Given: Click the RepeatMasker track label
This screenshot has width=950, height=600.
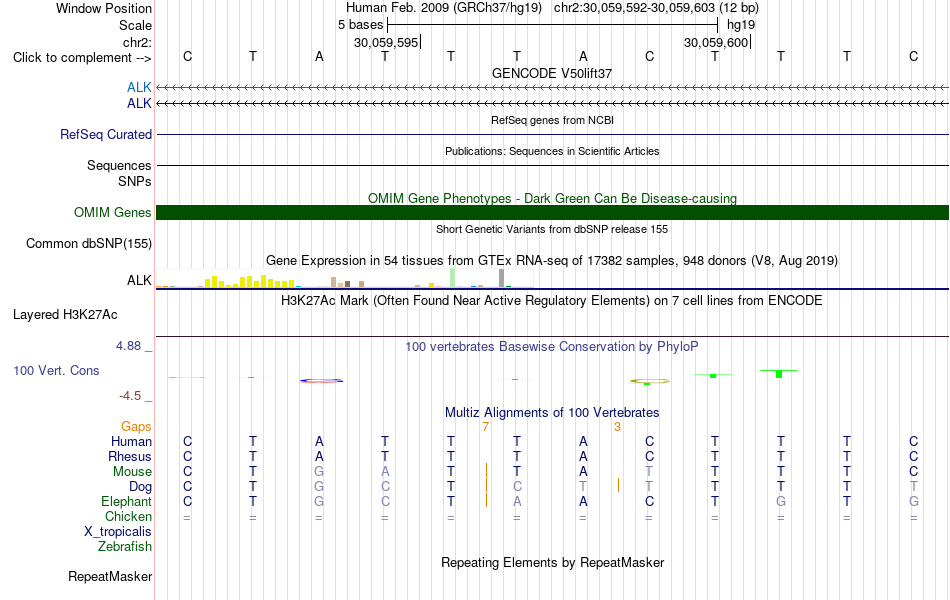Looking at the screenshot, I should click(x=110, y=576).
